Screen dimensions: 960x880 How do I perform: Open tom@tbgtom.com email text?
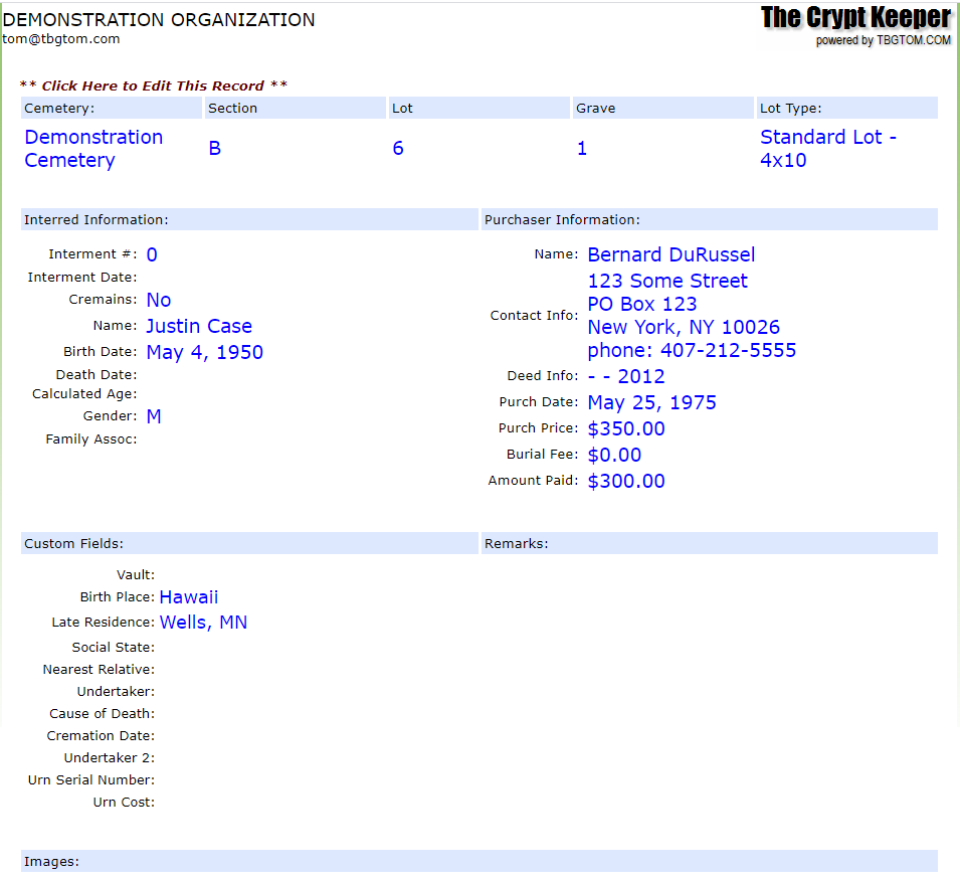(x=61, y=39)
